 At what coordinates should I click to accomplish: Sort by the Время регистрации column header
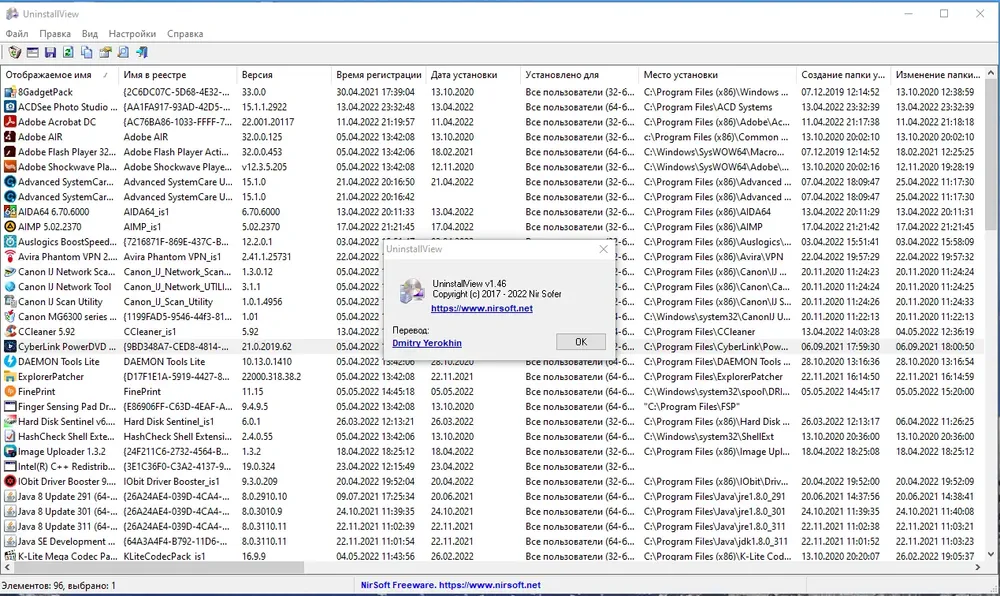coord(378,75)
